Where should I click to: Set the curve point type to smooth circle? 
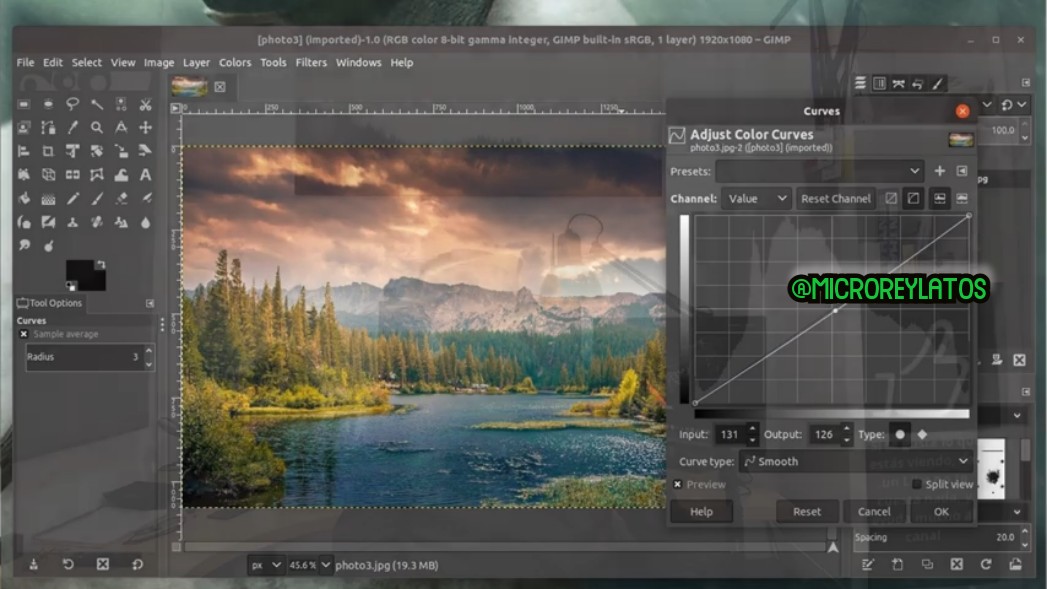click(900, 434)
